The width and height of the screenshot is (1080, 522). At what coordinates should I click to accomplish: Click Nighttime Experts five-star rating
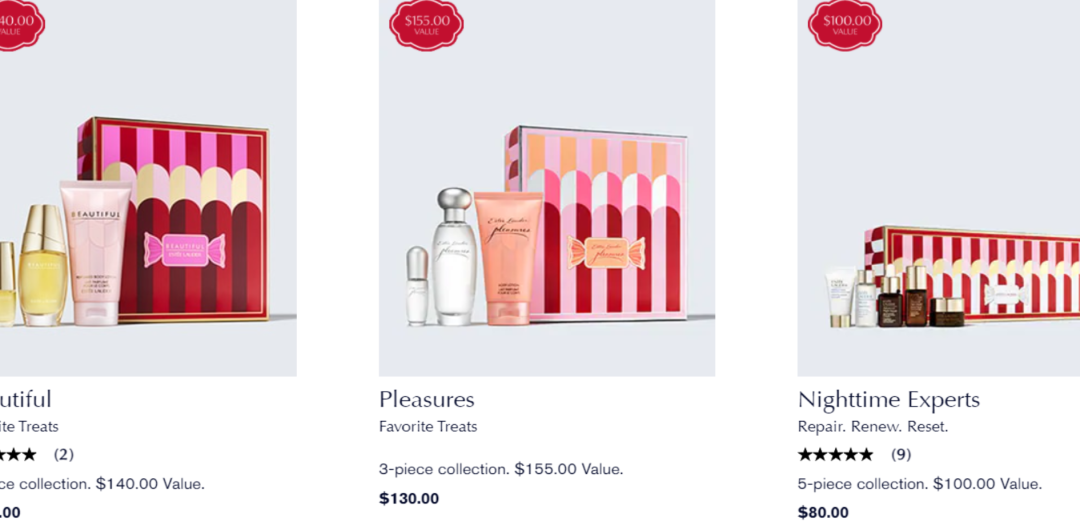835,455
